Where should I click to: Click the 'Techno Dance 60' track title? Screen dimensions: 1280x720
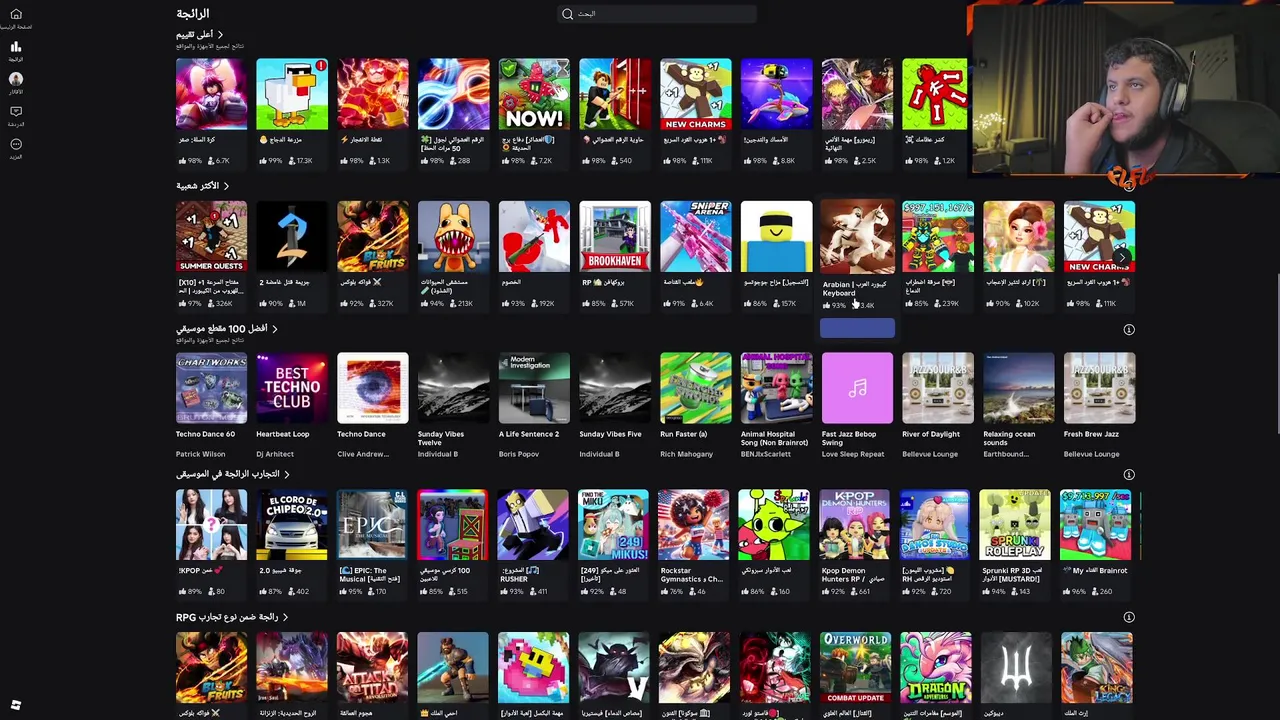pyautogui.click(x=206, y=434)
